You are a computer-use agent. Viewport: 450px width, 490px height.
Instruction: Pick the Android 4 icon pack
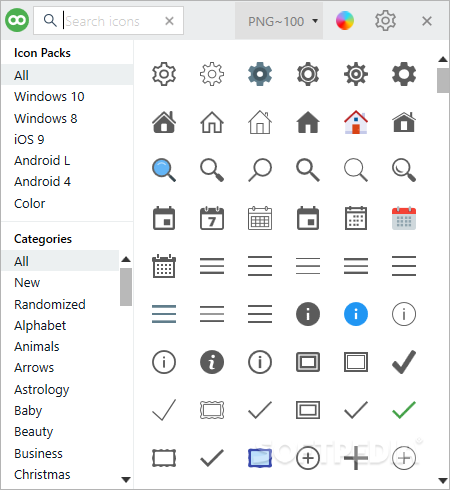42,182
